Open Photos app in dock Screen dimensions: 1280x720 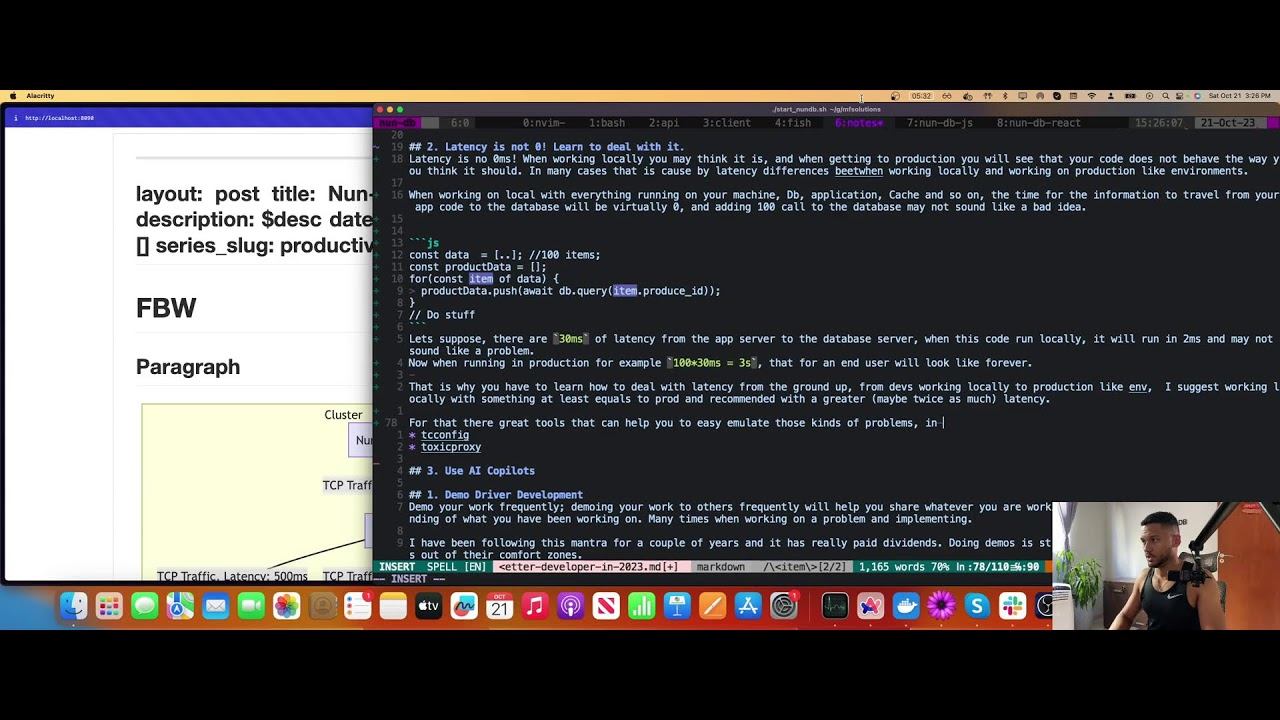coord(287,606)
